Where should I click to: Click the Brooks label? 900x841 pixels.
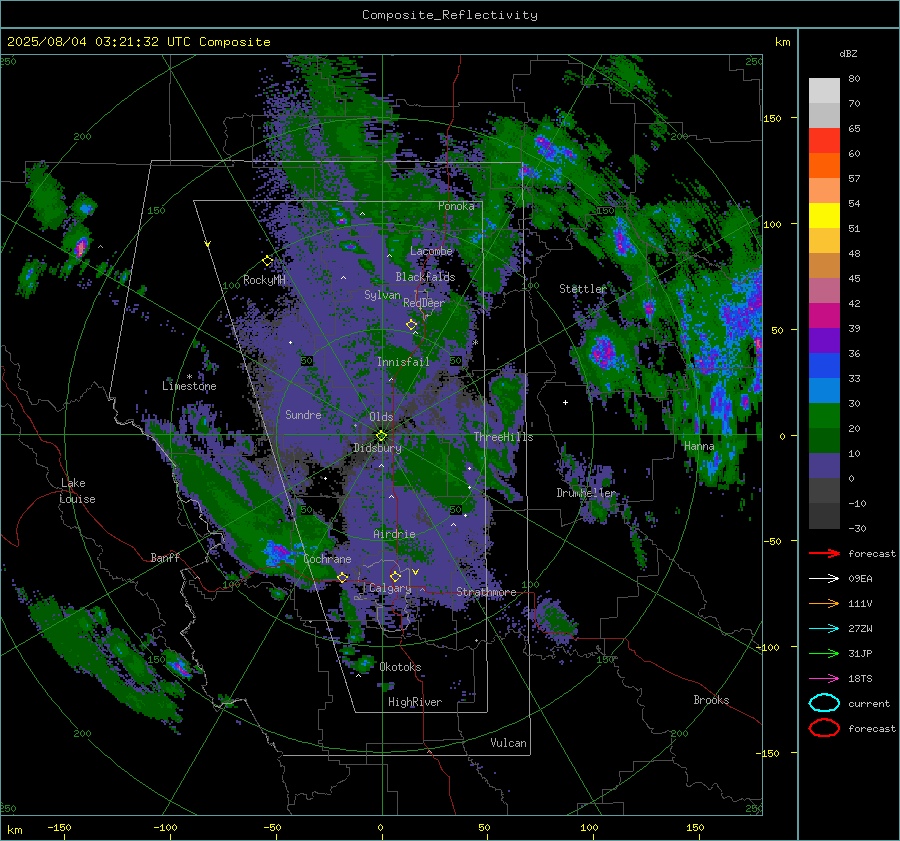711,700
